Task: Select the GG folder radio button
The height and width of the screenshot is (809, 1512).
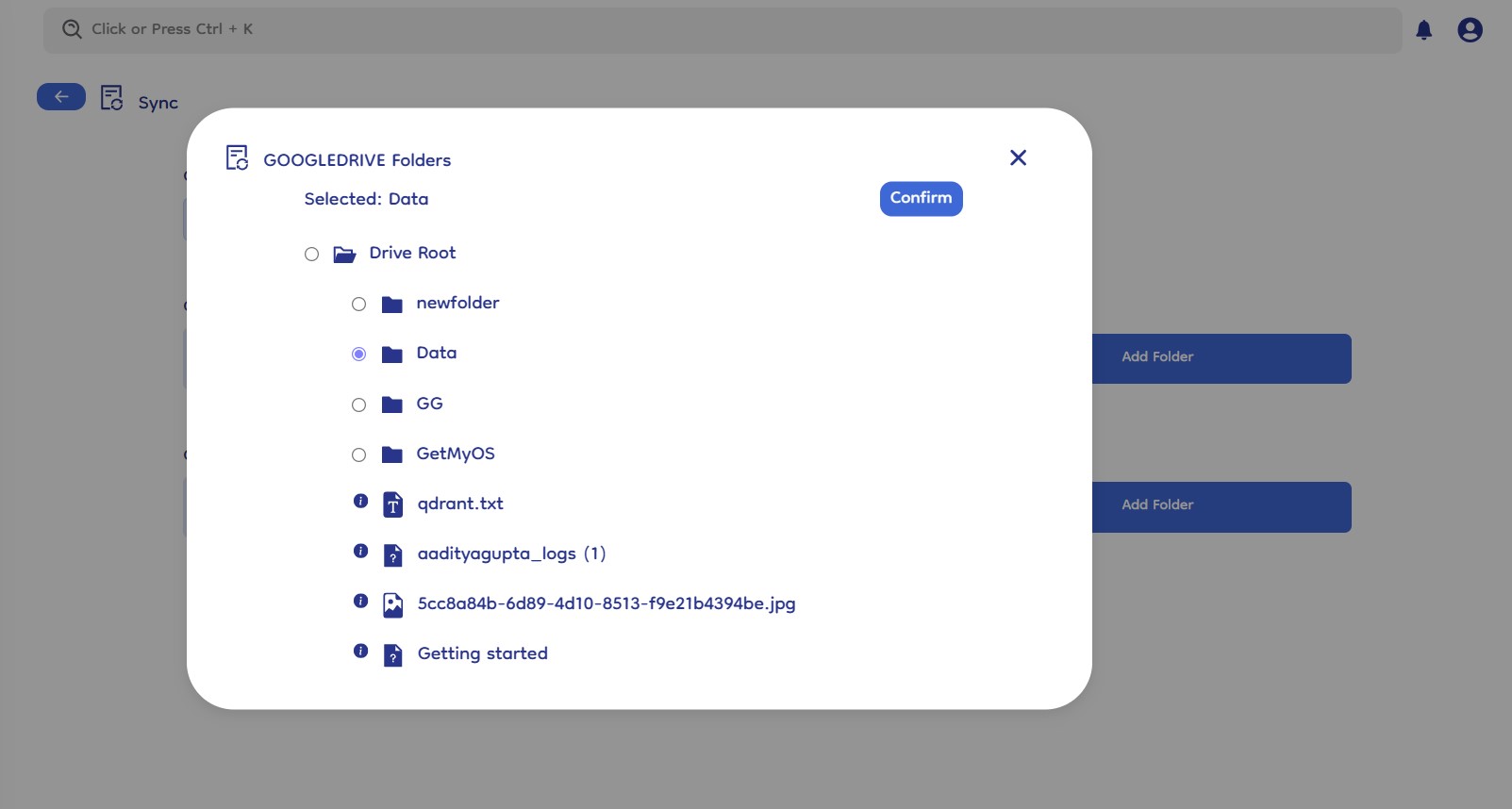Action: (358, 405)
